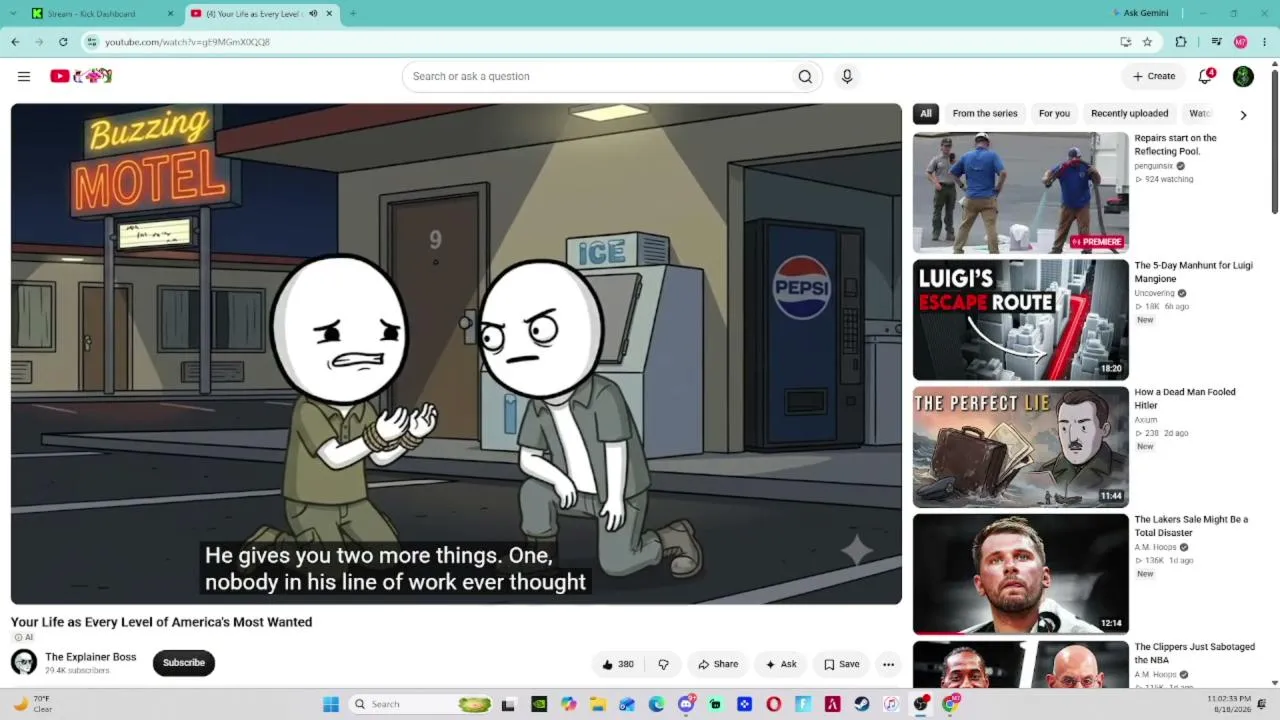Open Microsoft Edge from the taskbar
This screenshot has height=720, width=1280.
(x=656, y=704)
